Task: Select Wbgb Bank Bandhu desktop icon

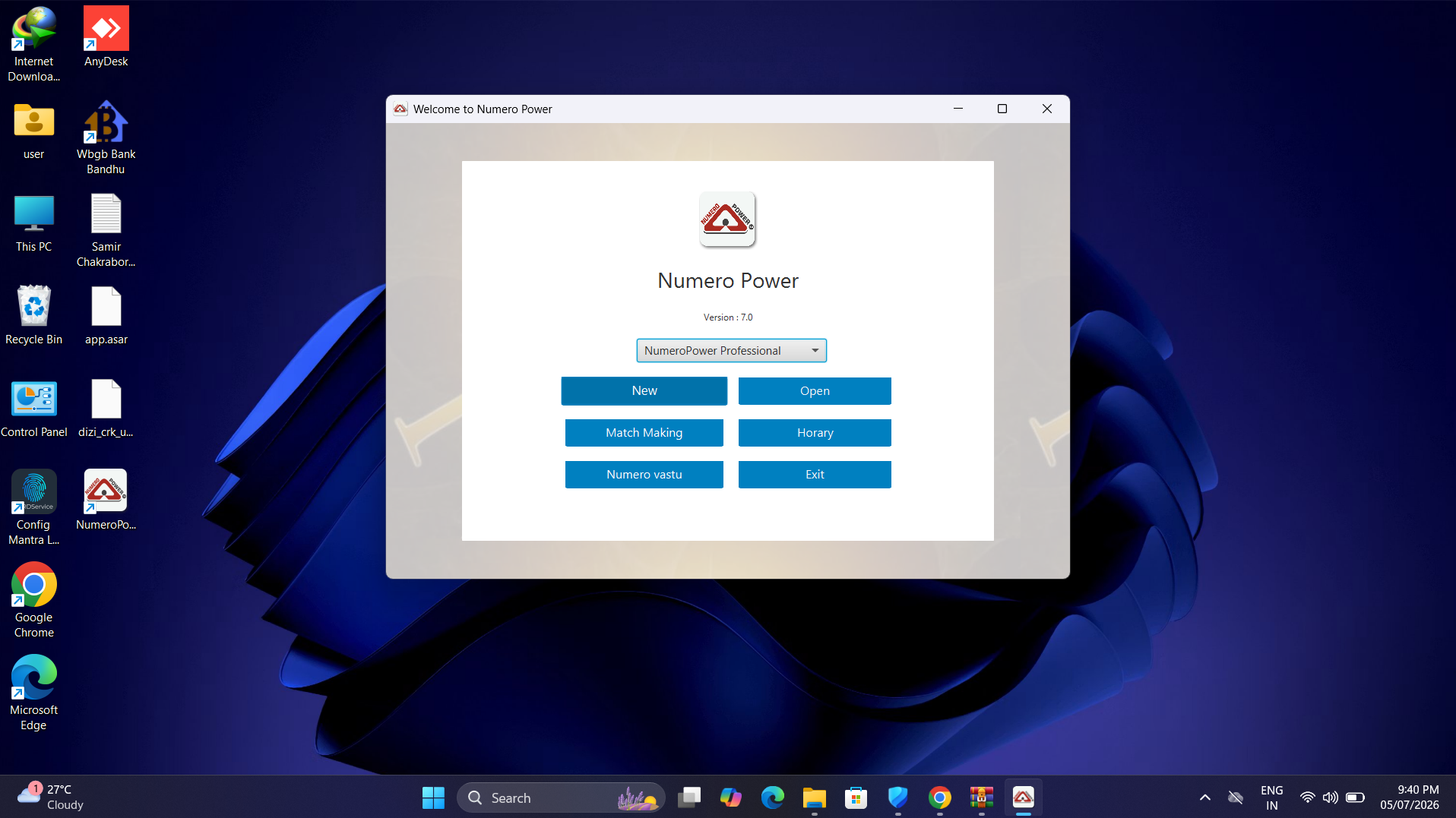Action: pyautogui.click(x=106, y=138)
